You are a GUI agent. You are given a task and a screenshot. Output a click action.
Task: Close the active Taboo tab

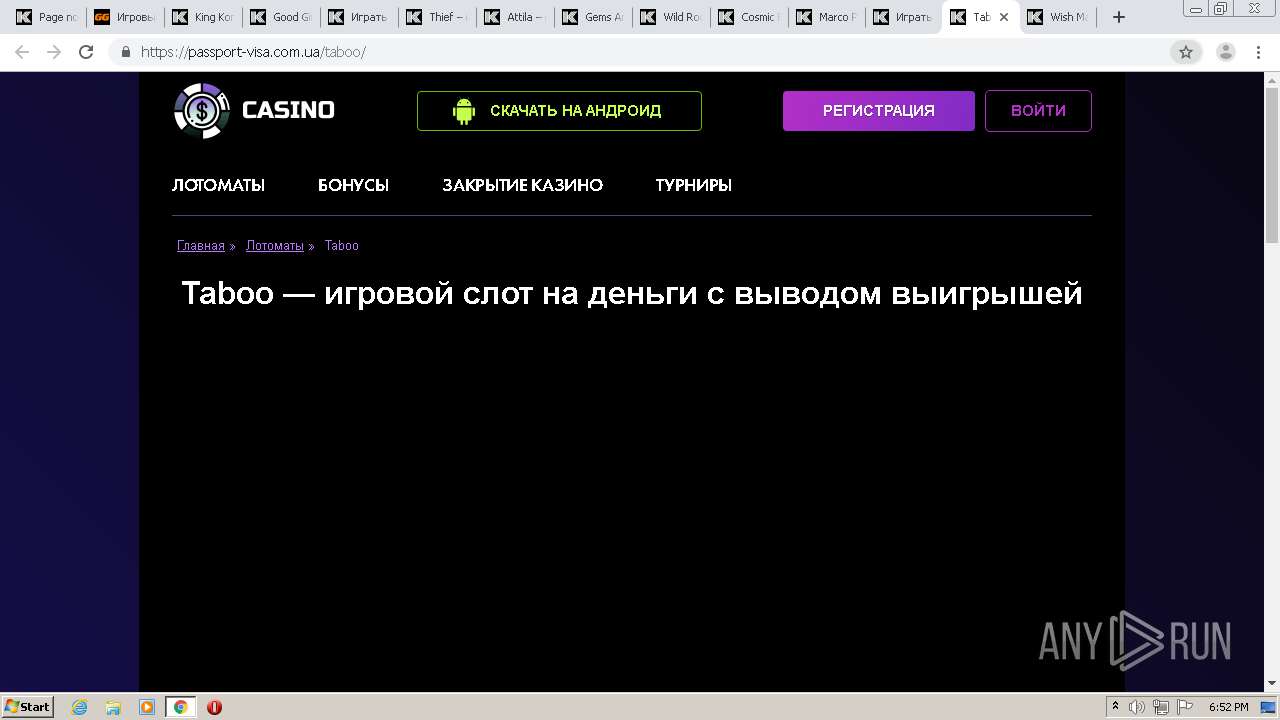coord(1004,17)
